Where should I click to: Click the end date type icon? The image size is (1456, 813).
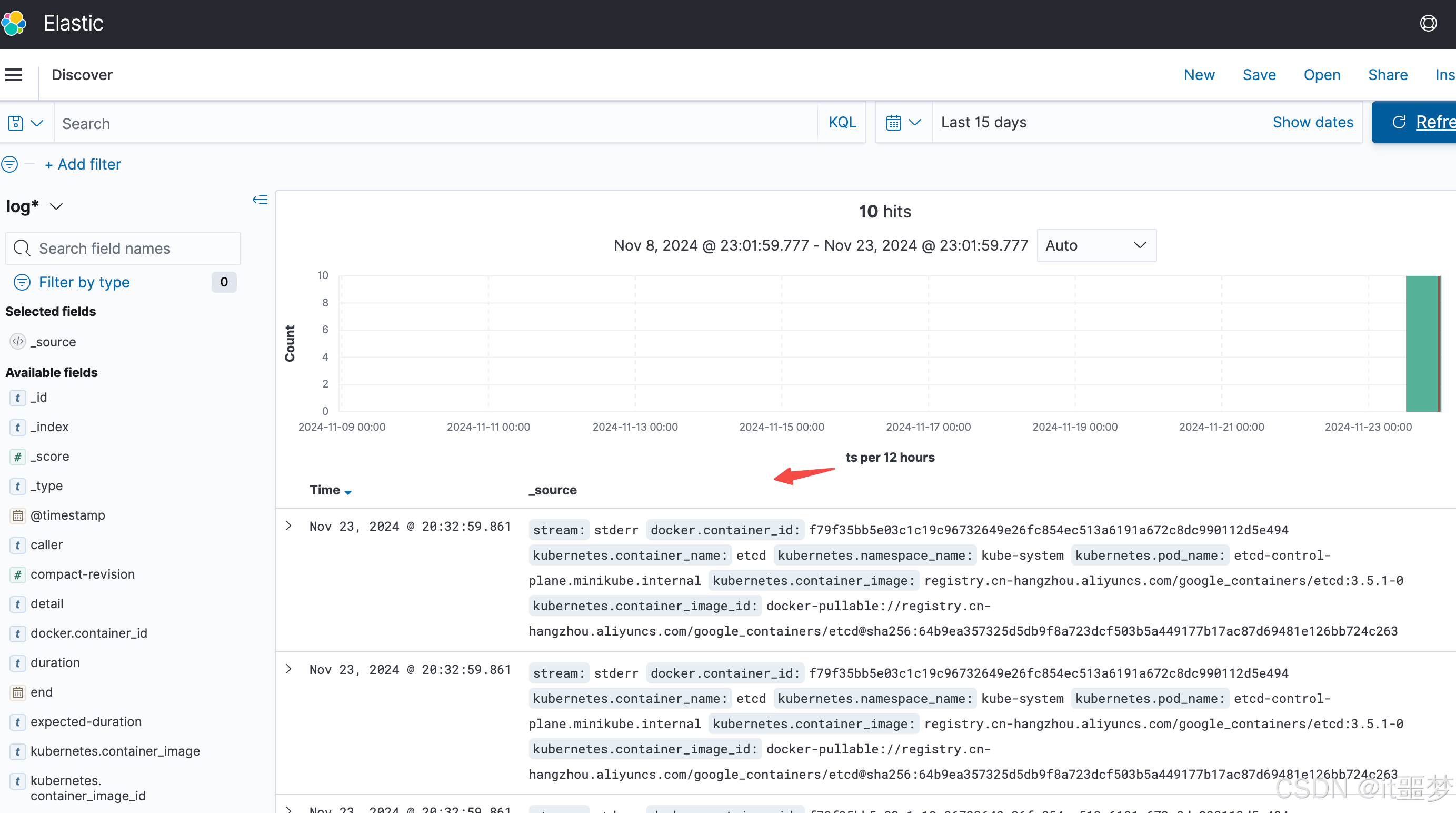[x=17, y=692]
